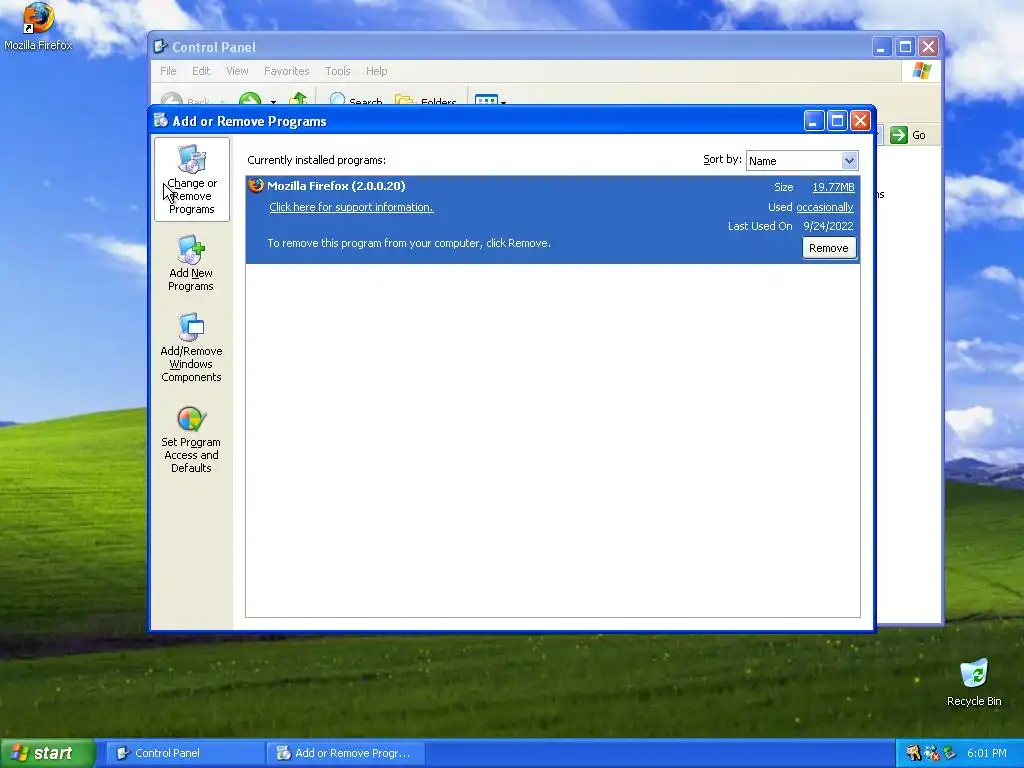Click the occasionally usage link
Screen dimensions: 1024x768
825,207
